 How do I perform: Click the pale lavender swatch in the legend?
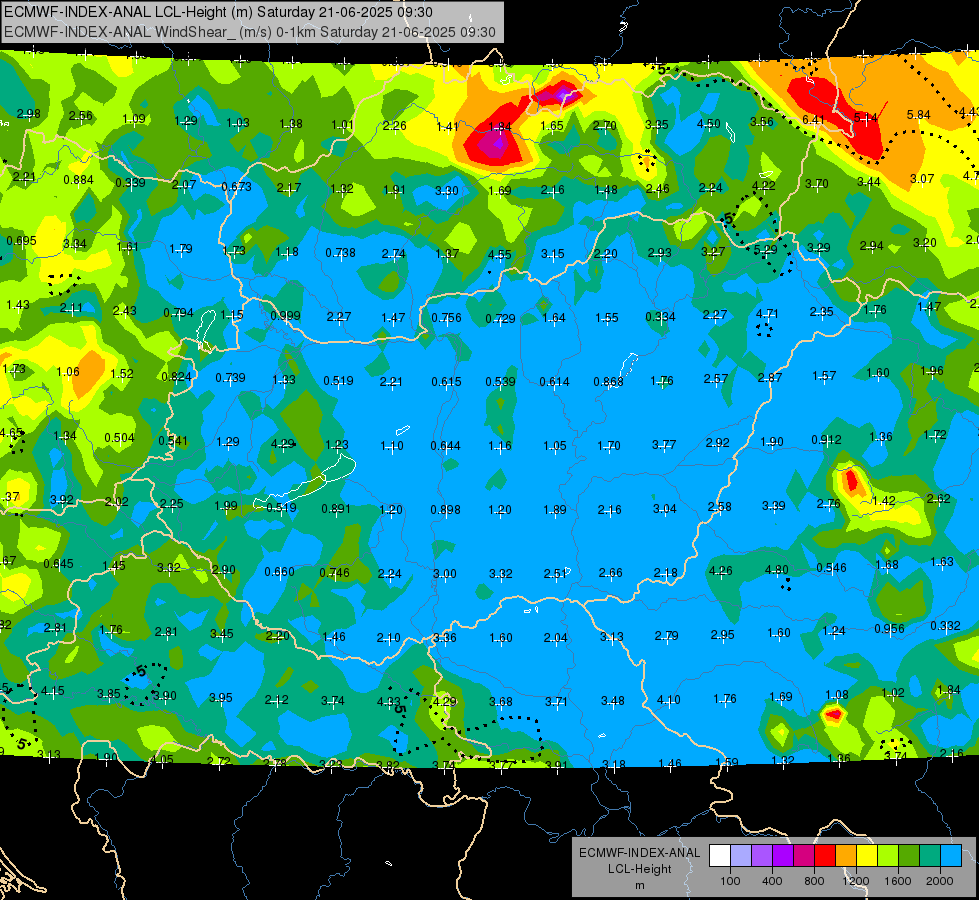pos(741,855)
